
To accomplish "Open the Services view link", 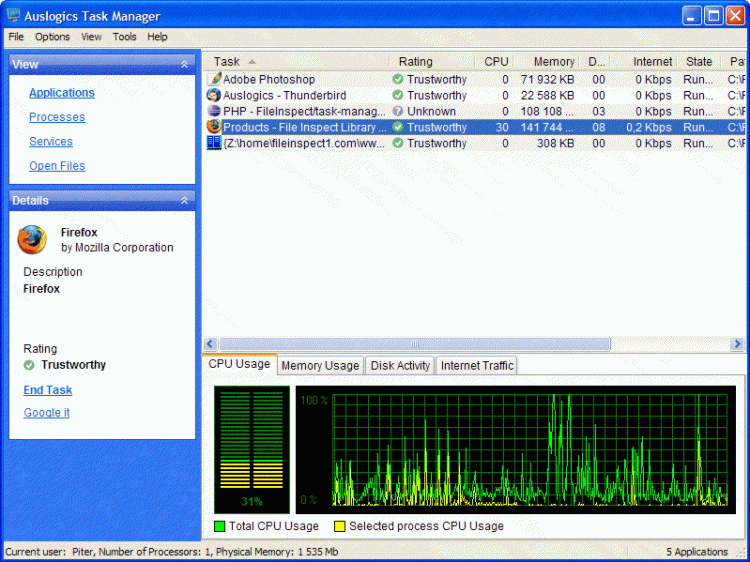I will tap(51, 142).
